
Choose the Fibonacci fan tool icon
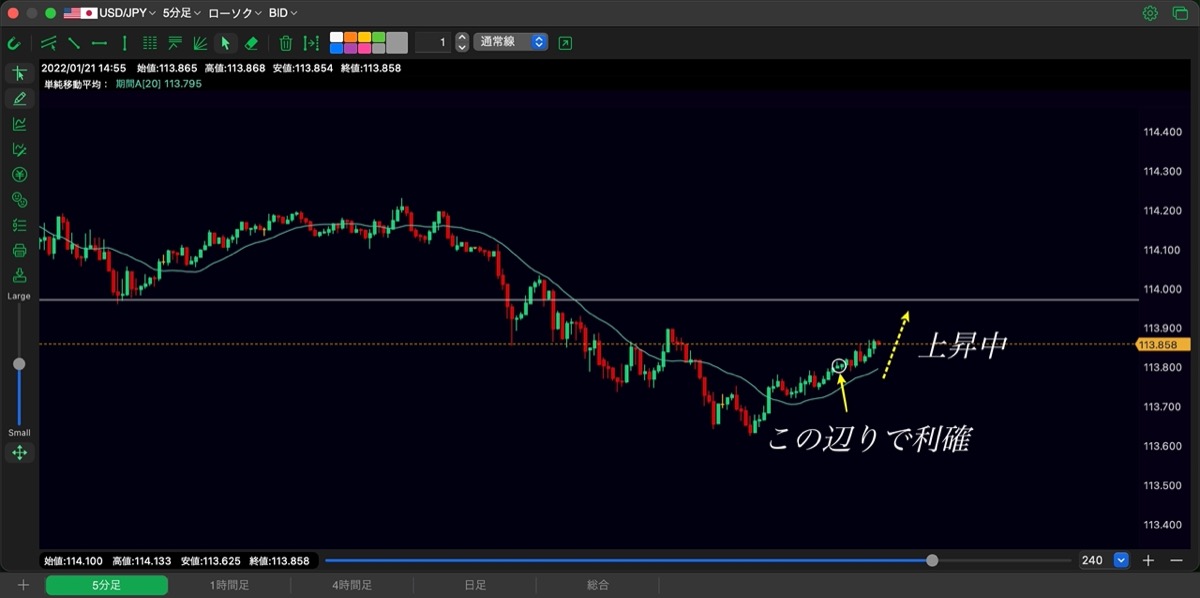click(x=200, y=43)
